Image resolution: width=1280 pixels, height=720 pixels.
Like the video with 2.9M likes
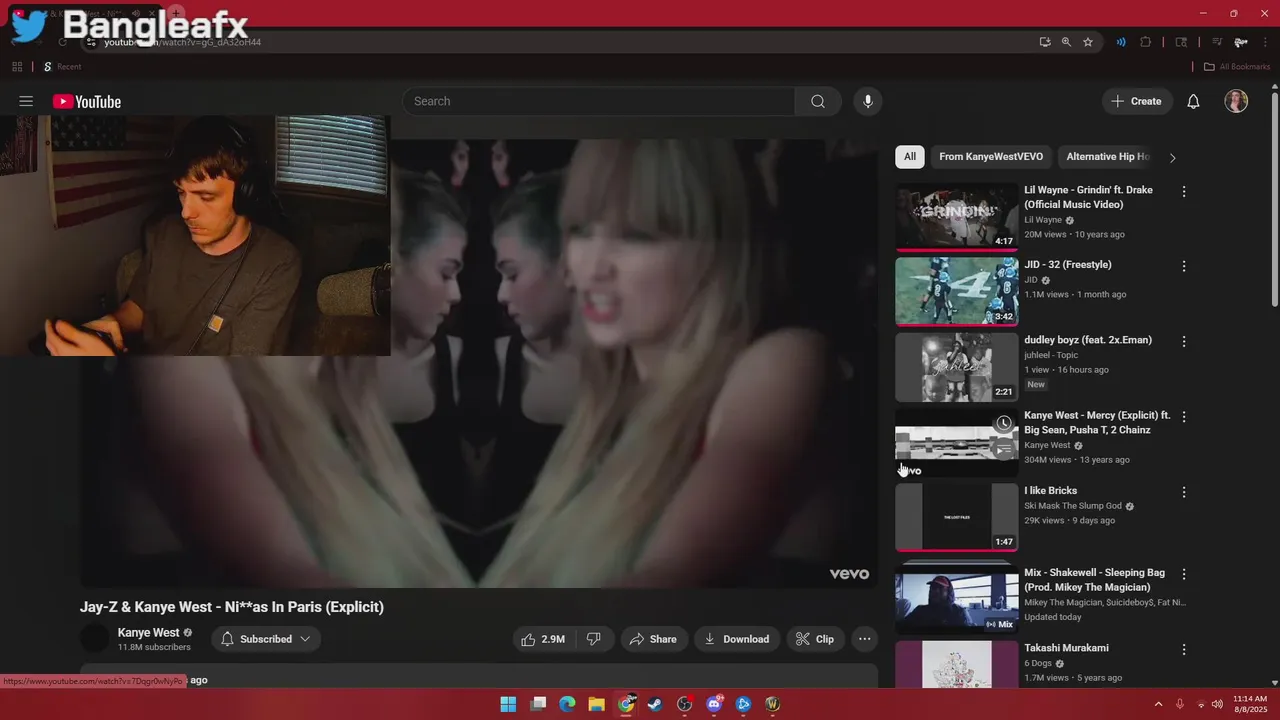[543, 639]
